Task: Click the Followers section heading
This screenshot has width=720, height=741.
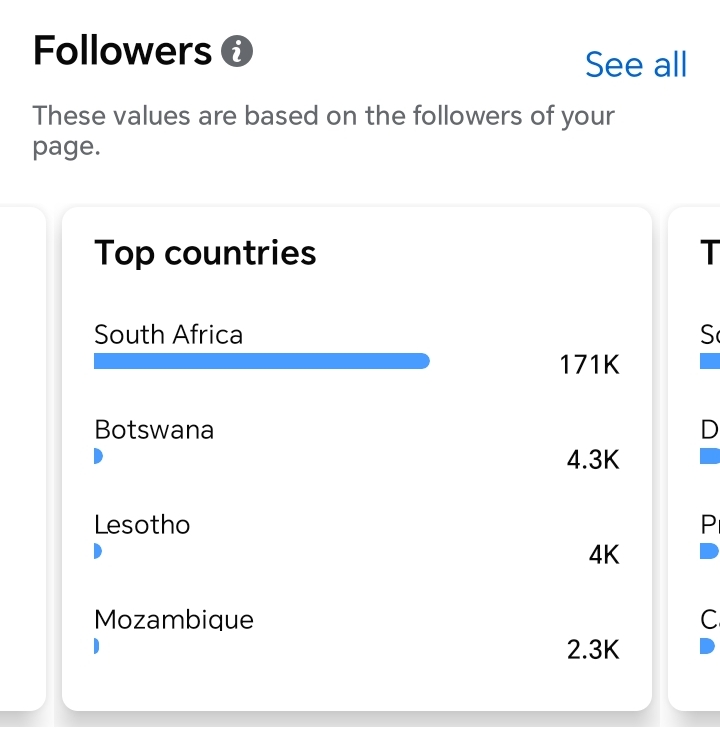Action: pos(122,51)
